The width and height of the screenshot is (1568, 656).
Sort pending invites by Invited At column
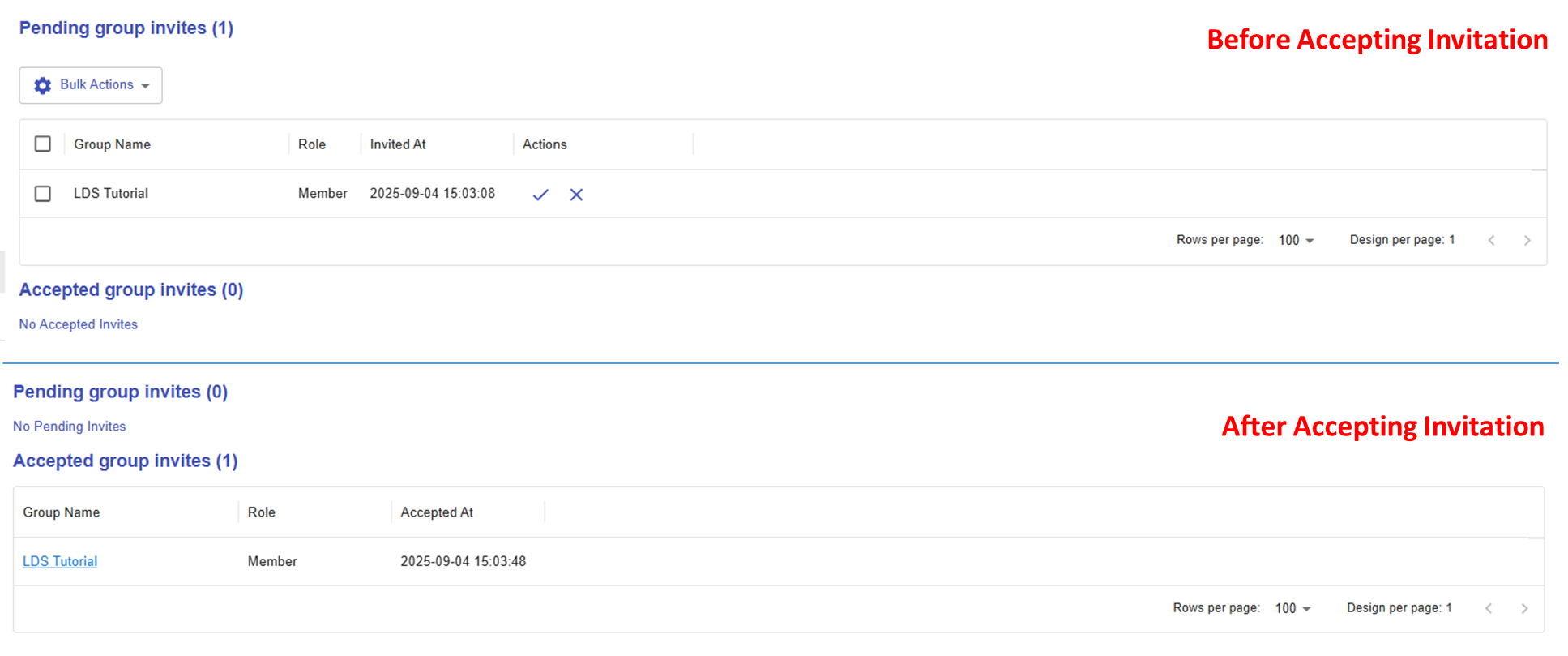click(x=398, y=144)
